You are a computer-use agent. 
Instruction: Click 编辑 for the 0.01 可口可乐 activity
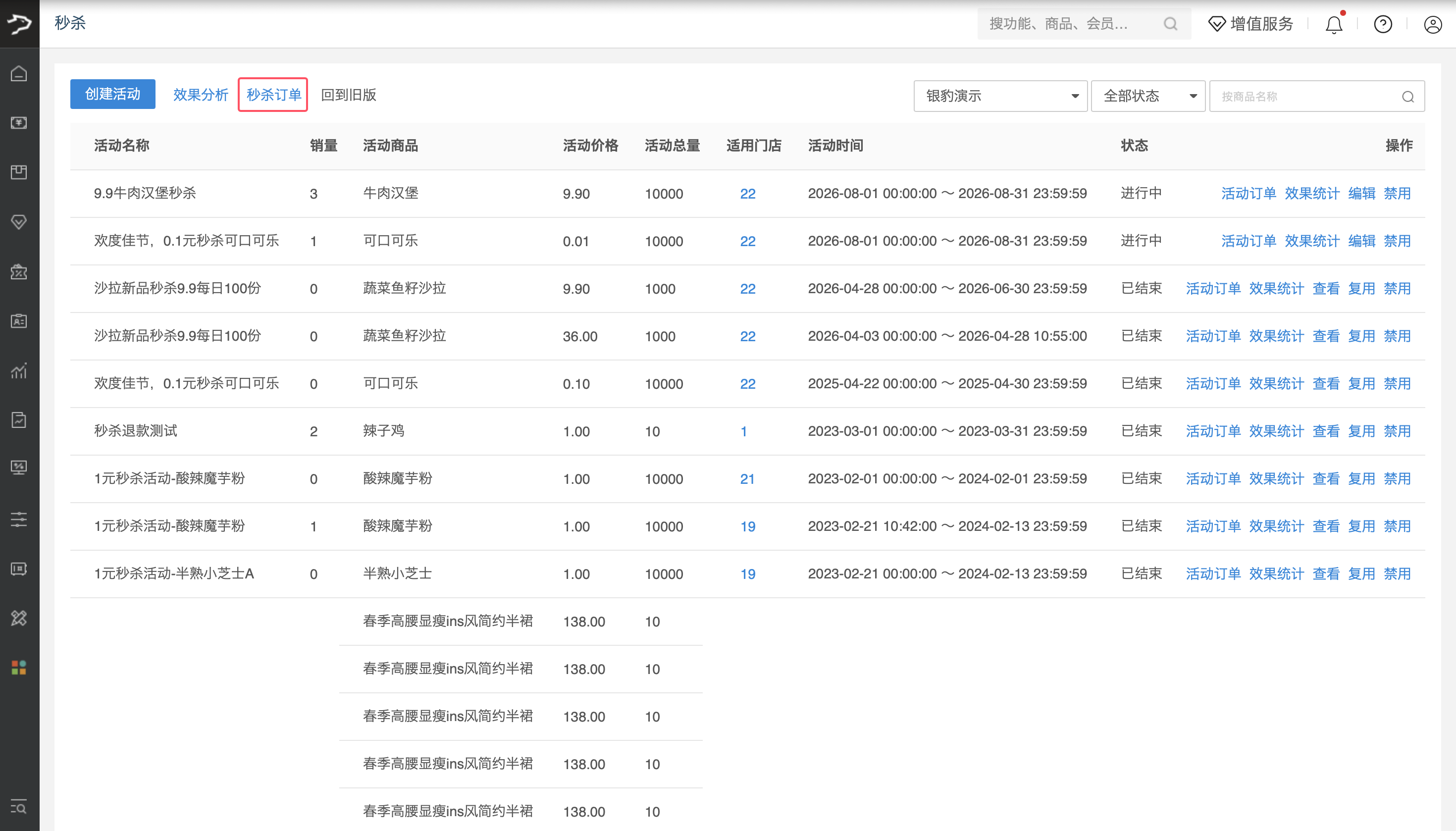[1361, 241]
